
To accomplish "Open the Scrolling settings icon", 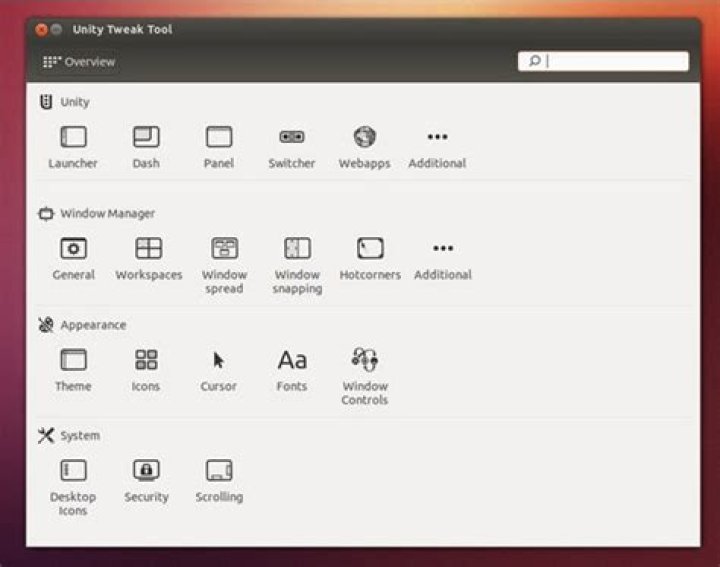I will pos(219,471).
